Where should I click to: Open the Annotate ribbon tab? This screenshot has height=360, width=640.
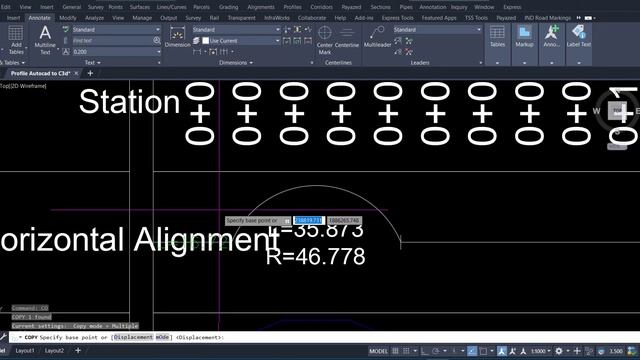tap(39, 18)
